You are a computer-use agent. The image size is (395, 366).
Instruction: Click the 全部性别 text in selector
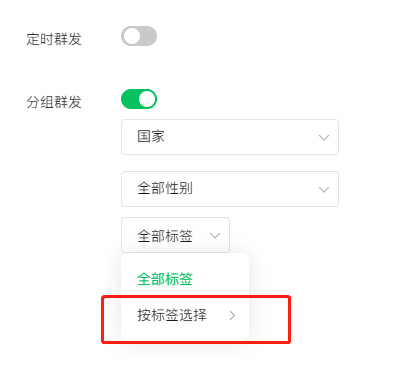tap(165, 188)
